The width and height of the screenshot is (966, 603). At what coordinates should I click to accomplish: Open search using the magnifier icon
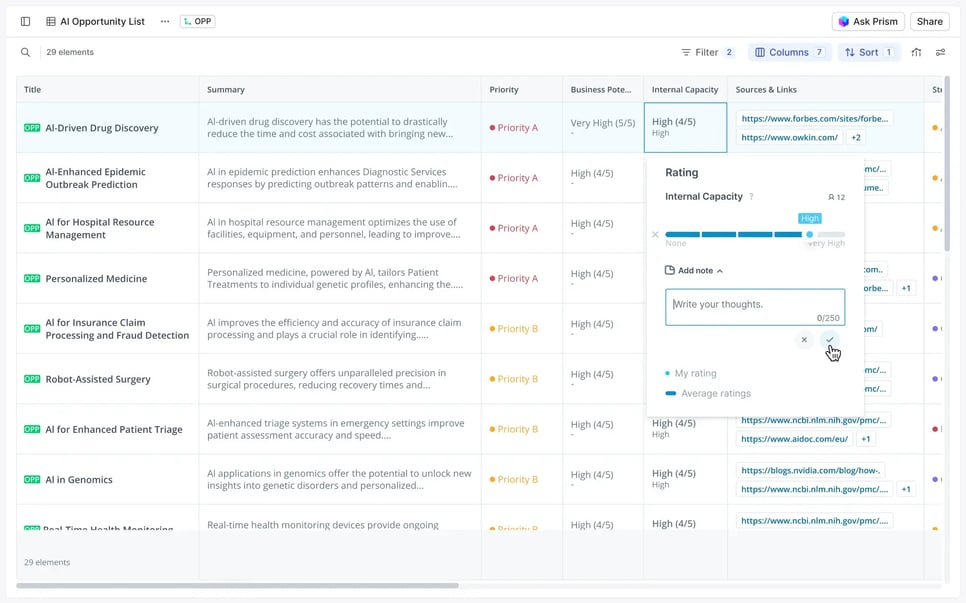[24, 51]
